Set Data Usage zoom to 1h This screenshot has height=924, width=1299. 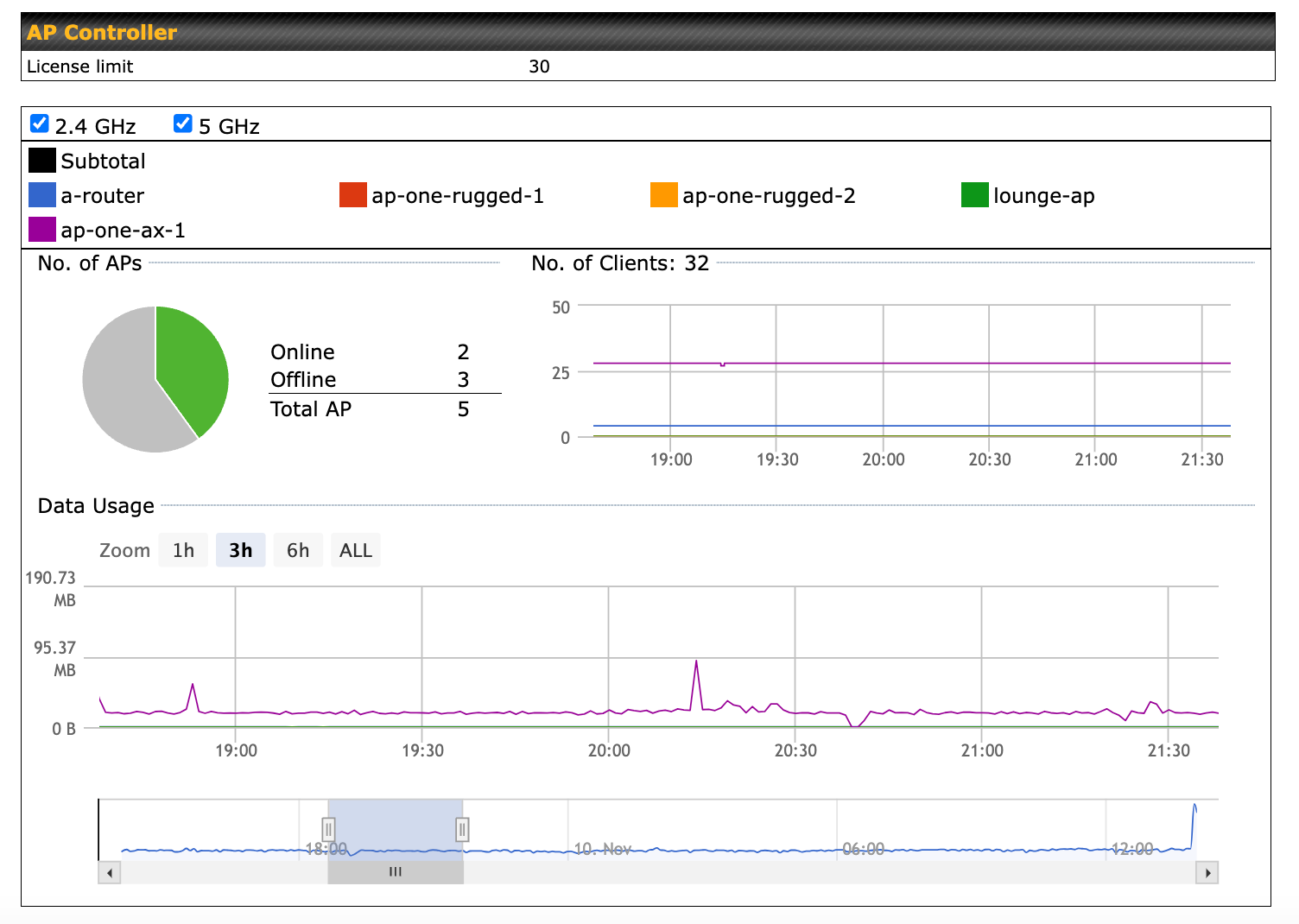(x=183, y=550)
